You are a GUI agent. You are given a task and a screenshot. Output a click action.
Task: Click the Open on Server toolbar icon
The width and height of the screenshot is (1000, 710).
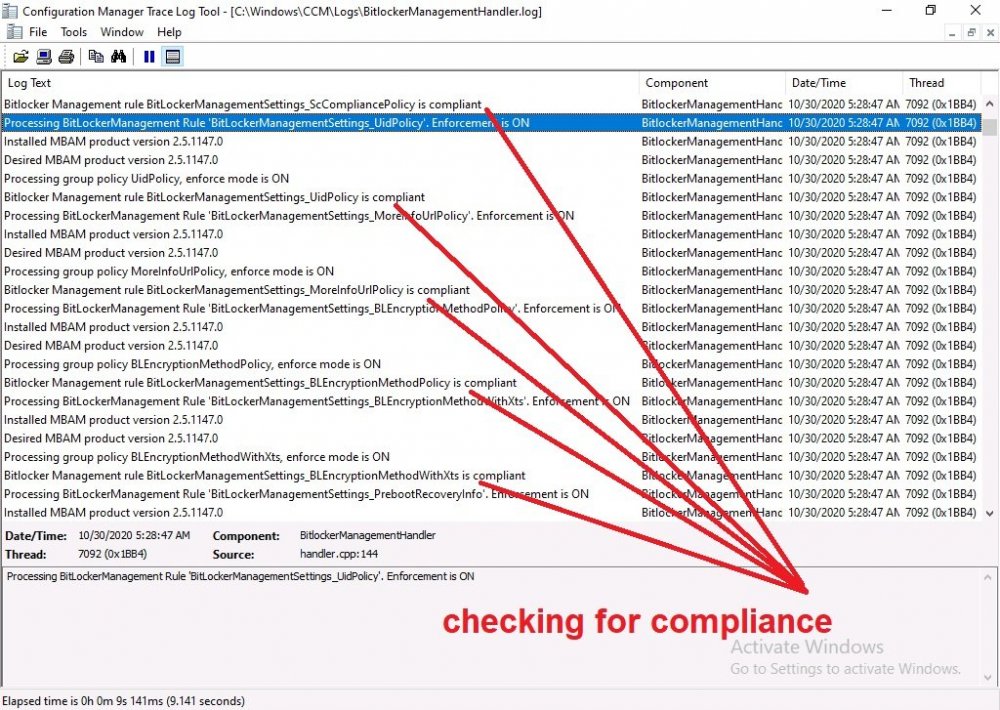coord(43,57)
